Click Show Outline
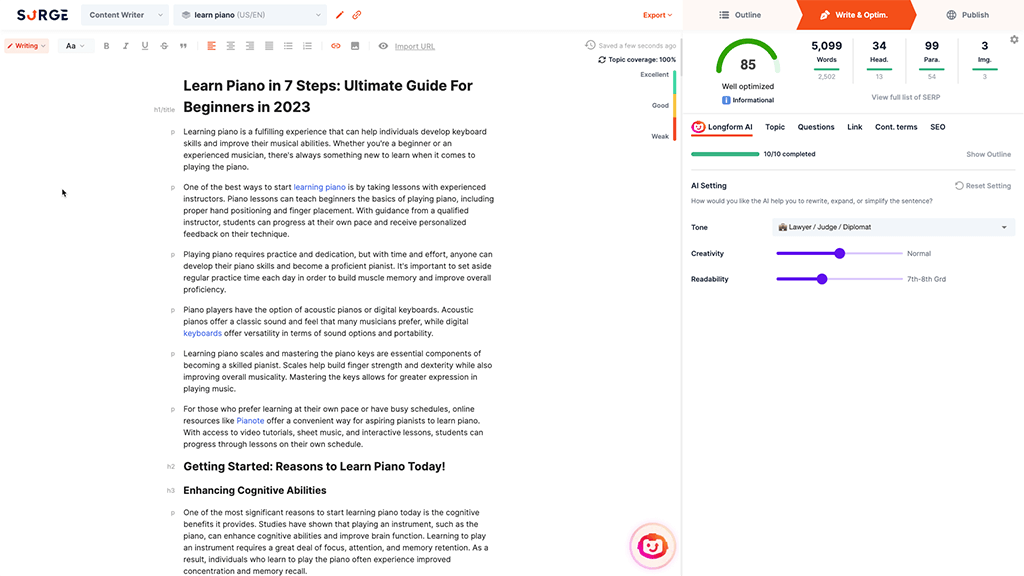Viewport: 1024px width, 576px height. pyautogui.click(x=988, y=154)
